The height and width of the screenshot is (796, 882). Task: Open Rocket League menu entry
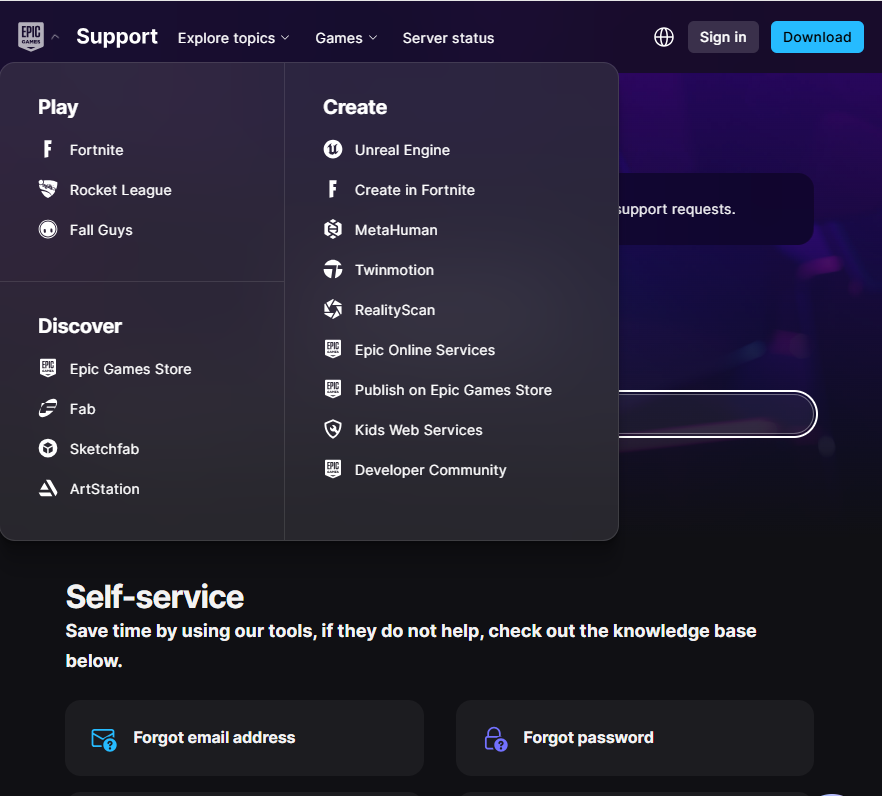click(120, 190)
